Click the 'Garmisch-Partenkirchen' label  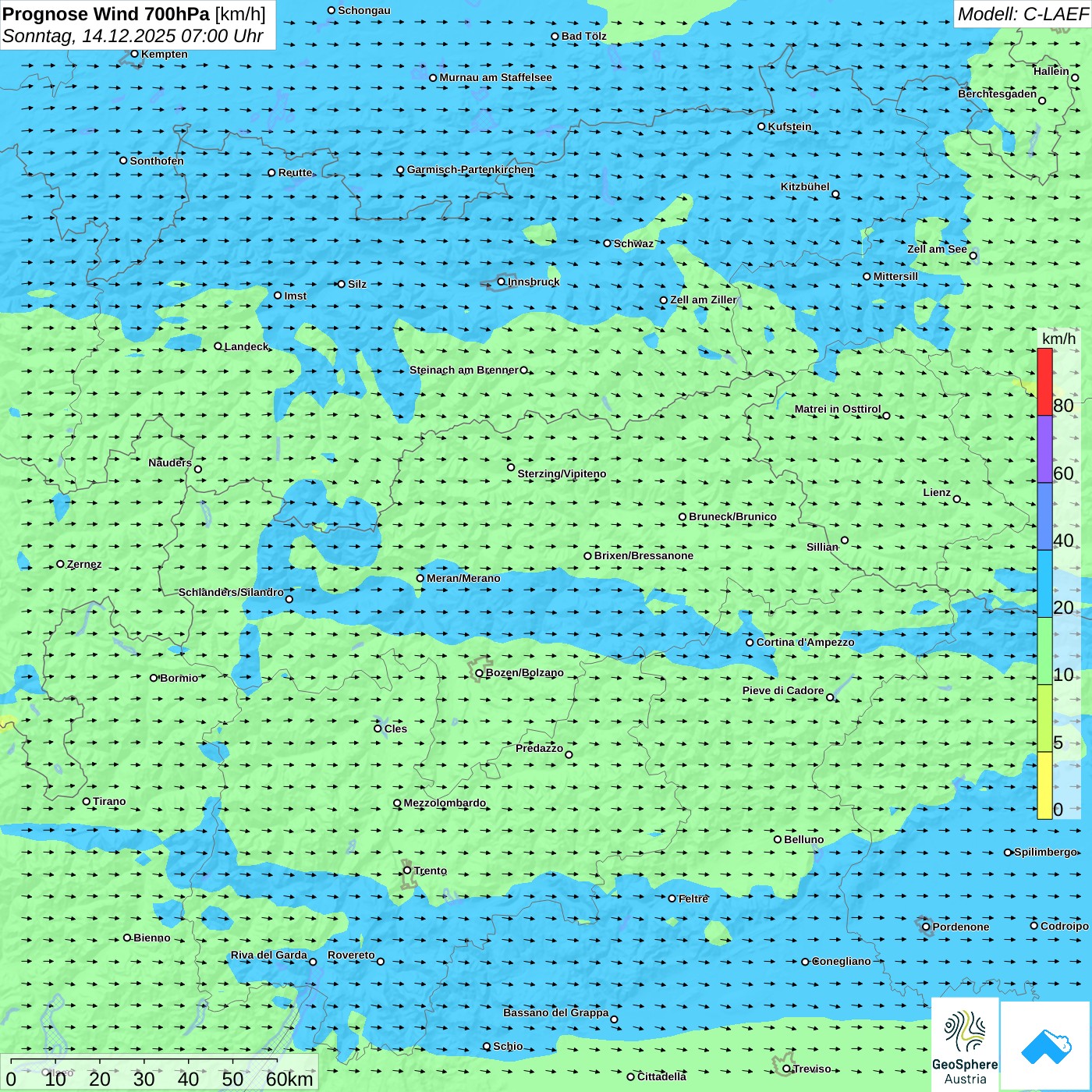tap(470, 169)
